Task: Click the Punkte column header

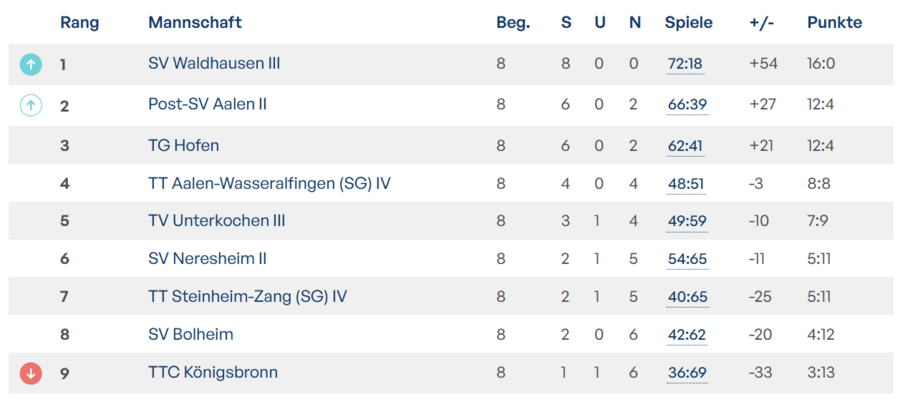Action: (834, 23)
